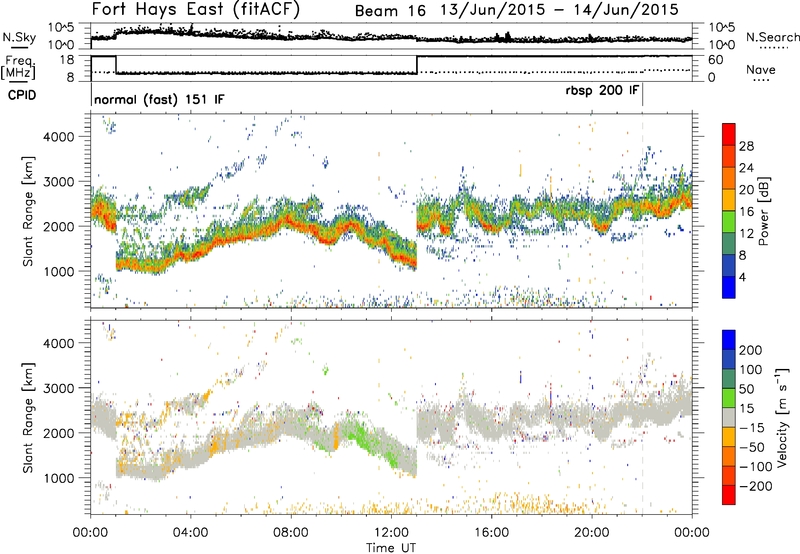This screenshot has width=800, height=554.
Task: Click the '200' label on Velocity color bar
Action: (750, 350)
